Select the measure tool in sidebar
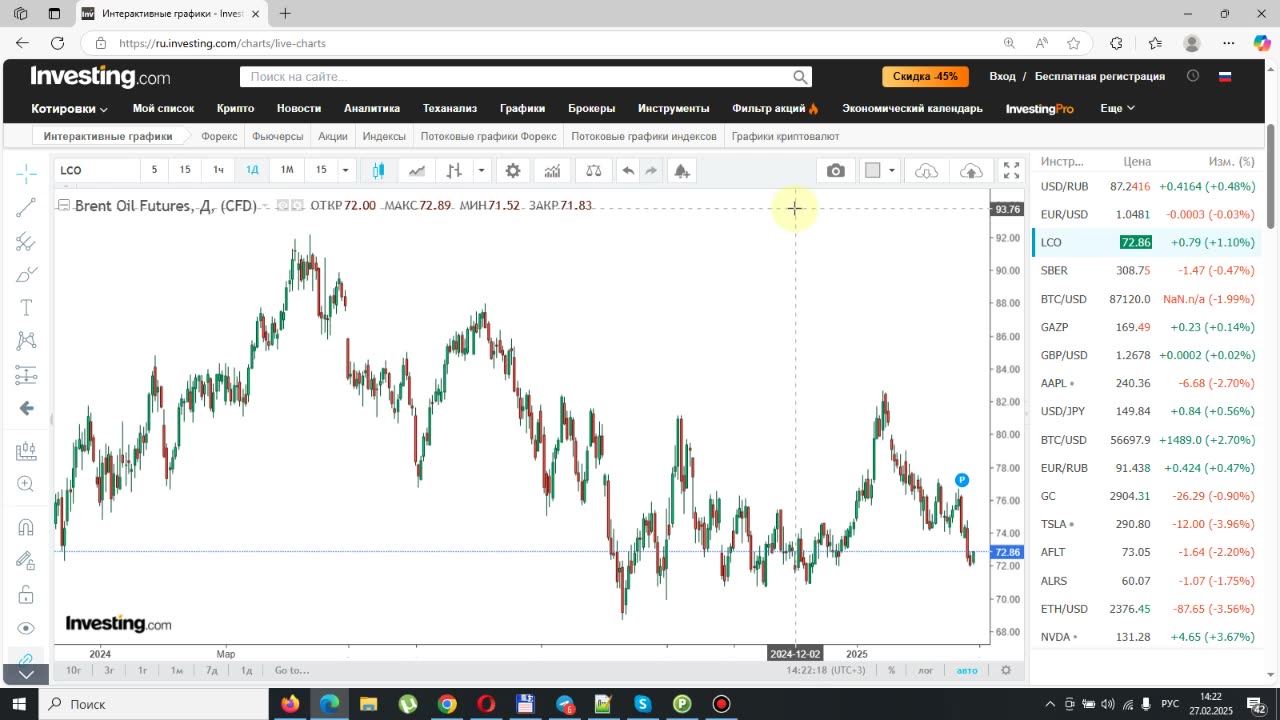Image resolution: width=1280 pixels, height=720 pixels. tap(26, 451)
